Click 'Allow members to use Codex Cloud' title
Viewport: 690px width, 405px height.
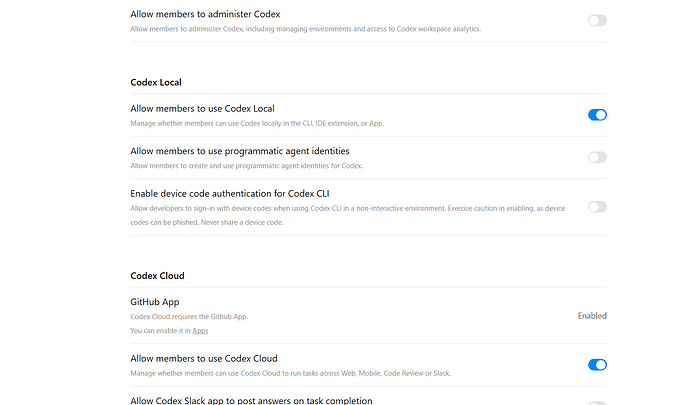click(204, 358)
